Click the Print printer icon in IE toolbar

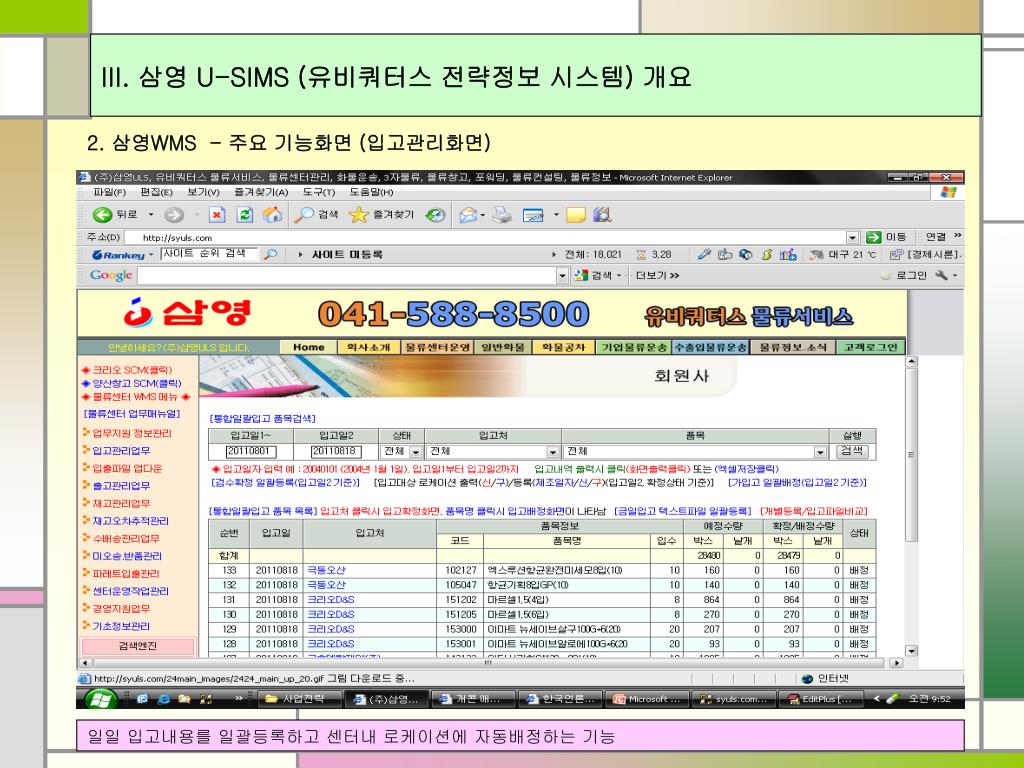pyautogui.click(x=502, y=214)
